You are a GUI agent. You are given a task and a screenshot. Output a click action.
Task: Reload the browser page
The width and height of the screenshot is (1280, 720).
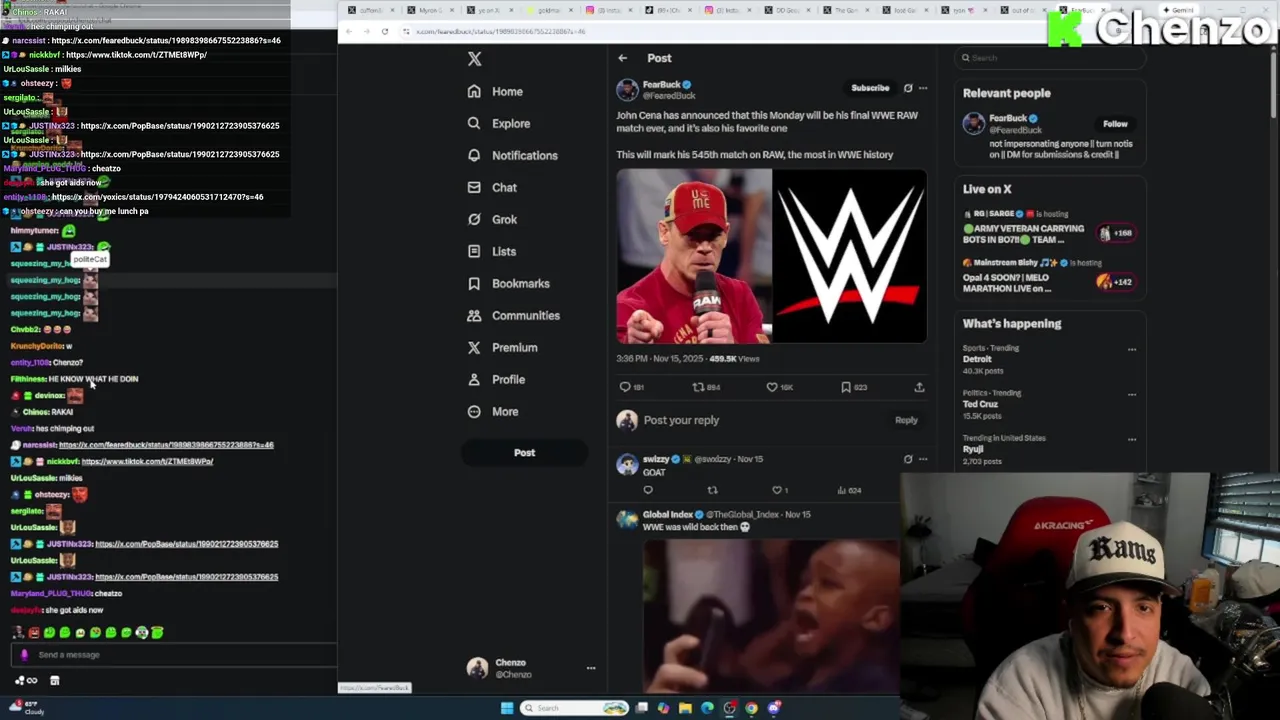(x=385, y=31)
